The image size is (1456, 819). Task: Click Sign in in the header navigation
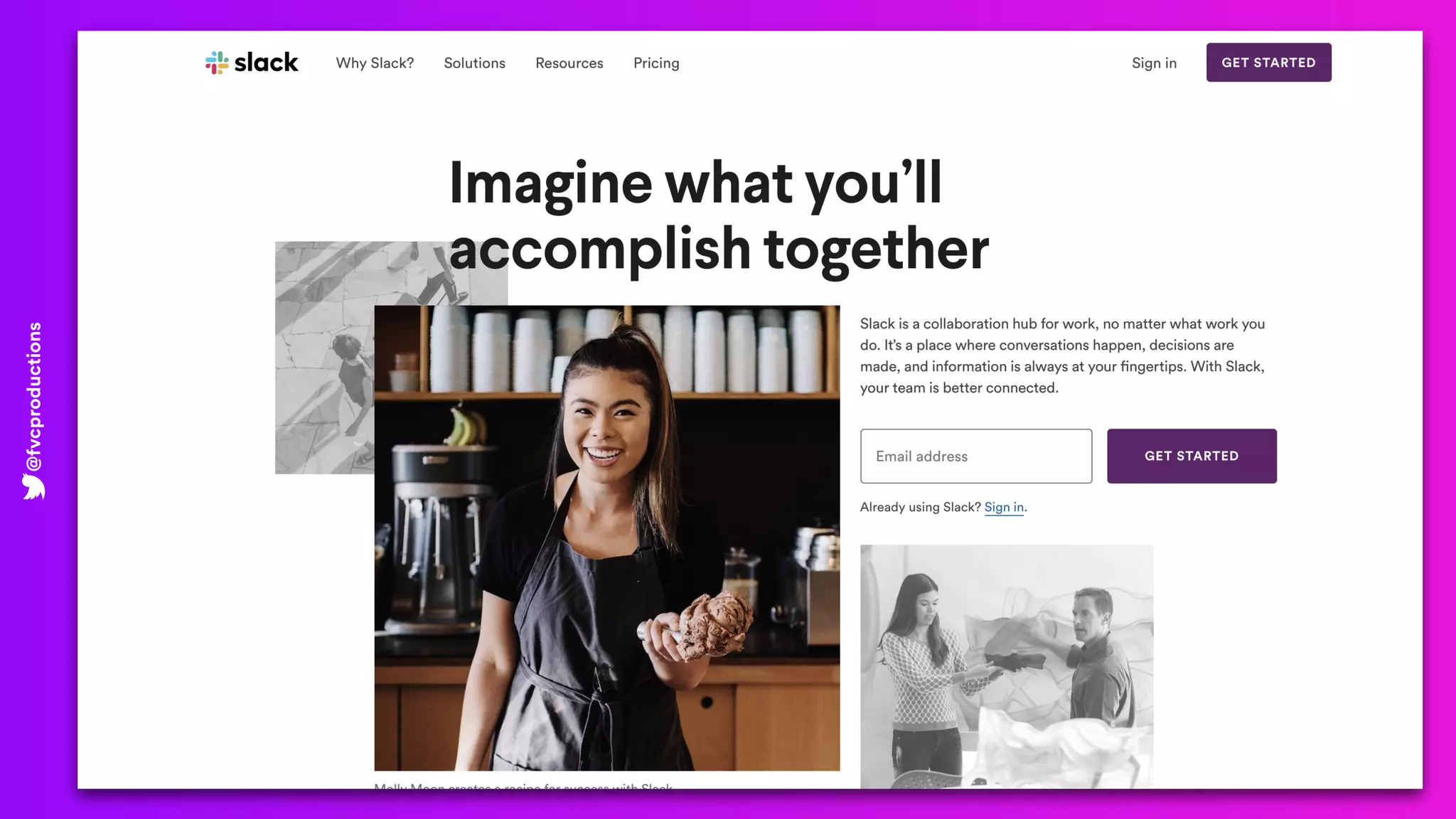tap(1154, 63)
